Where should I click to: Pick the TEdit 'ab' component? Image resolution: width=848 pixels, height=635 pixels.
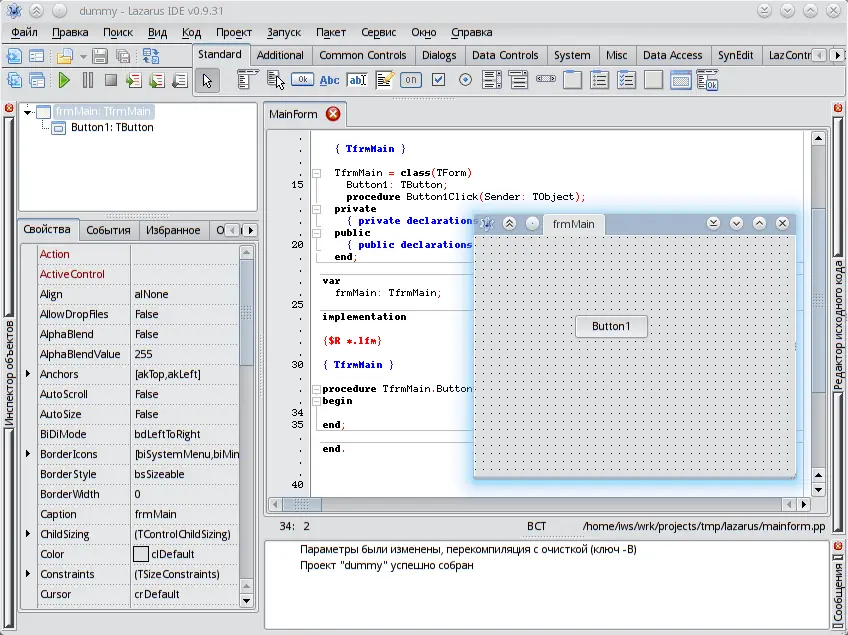[x=357, y=80]
